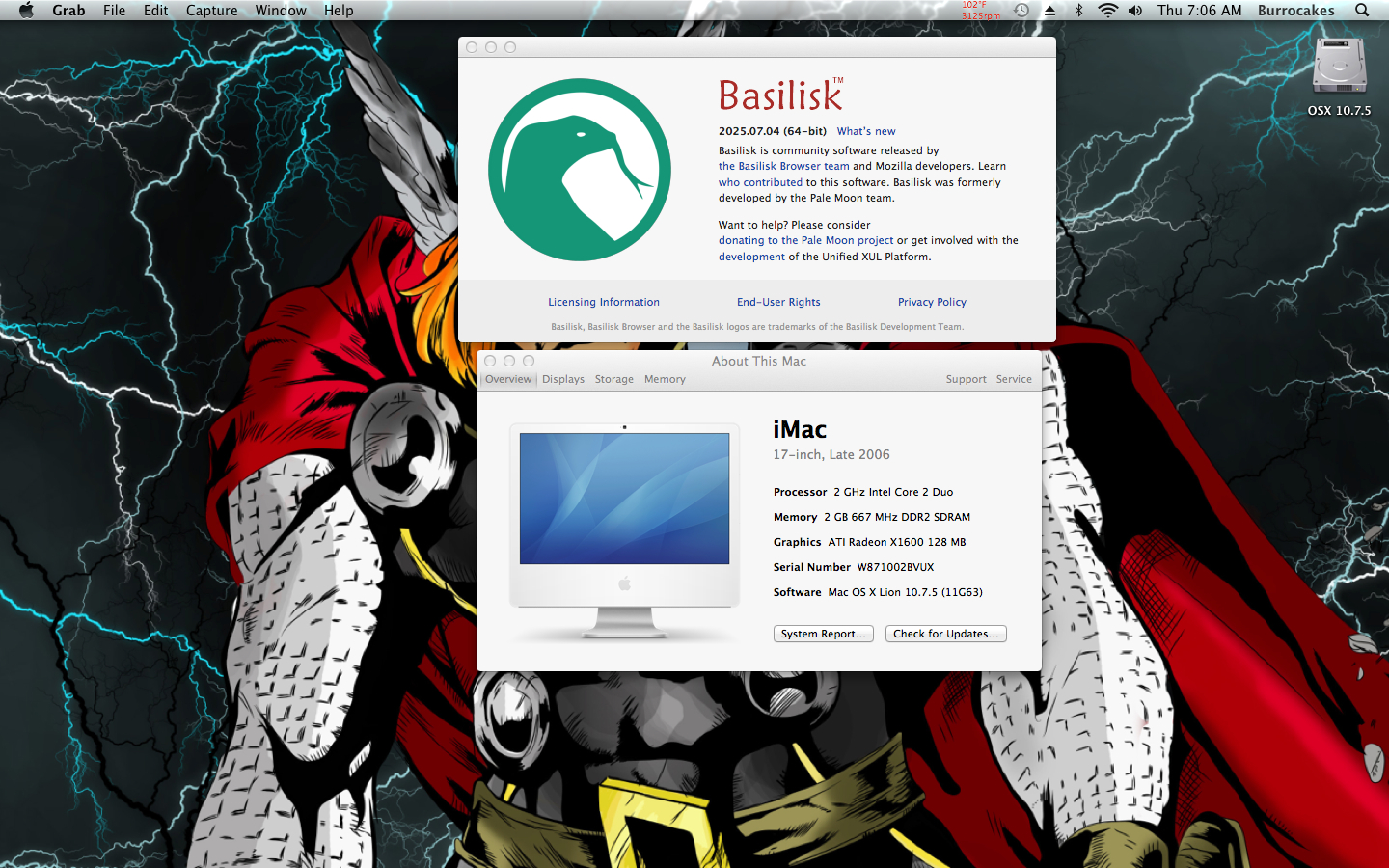Switch to the Displays tab

(563, 379)
